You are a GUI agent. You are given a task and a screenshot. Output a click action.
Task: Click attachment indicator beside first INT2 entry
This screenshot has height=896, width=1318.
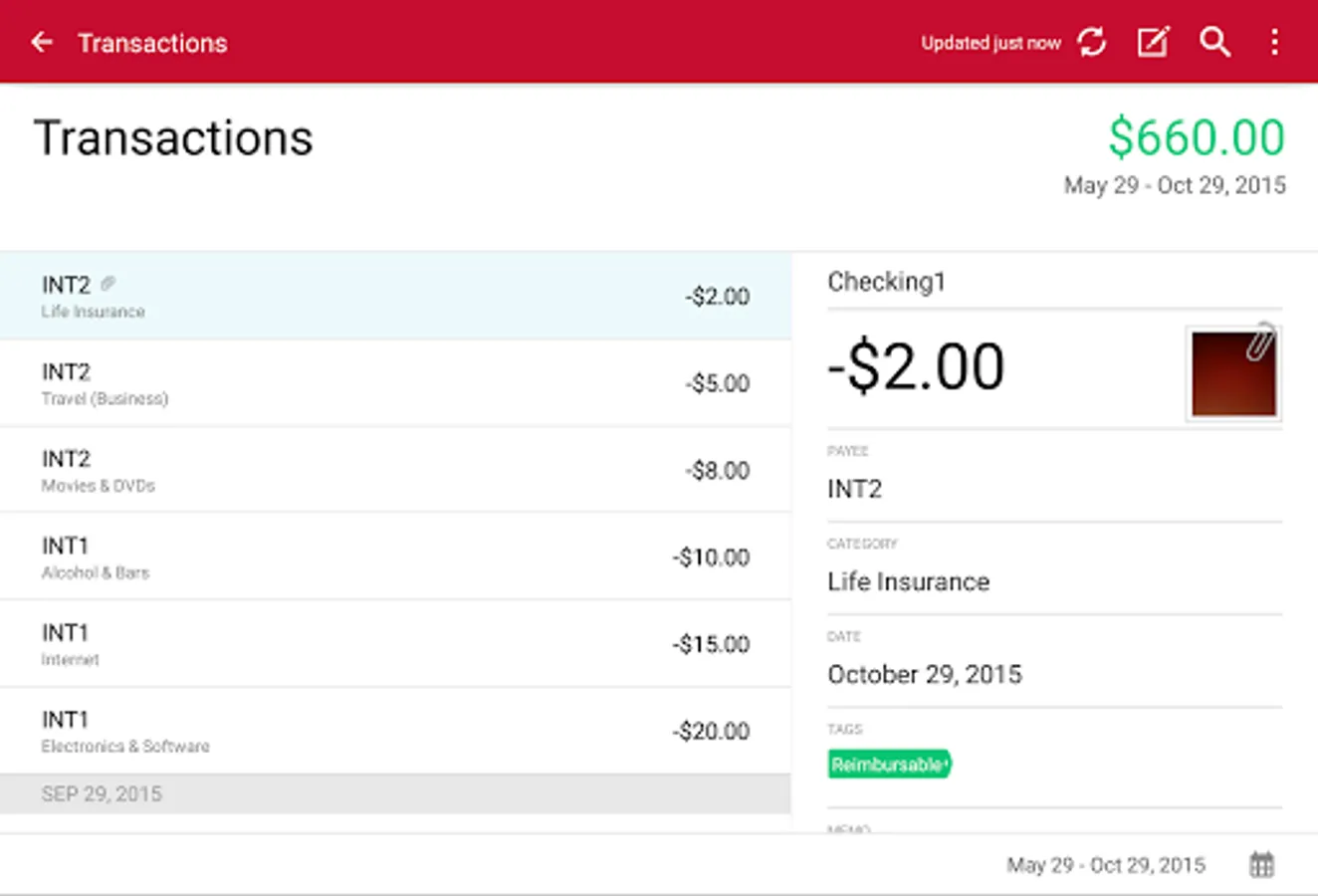point(109,284)
